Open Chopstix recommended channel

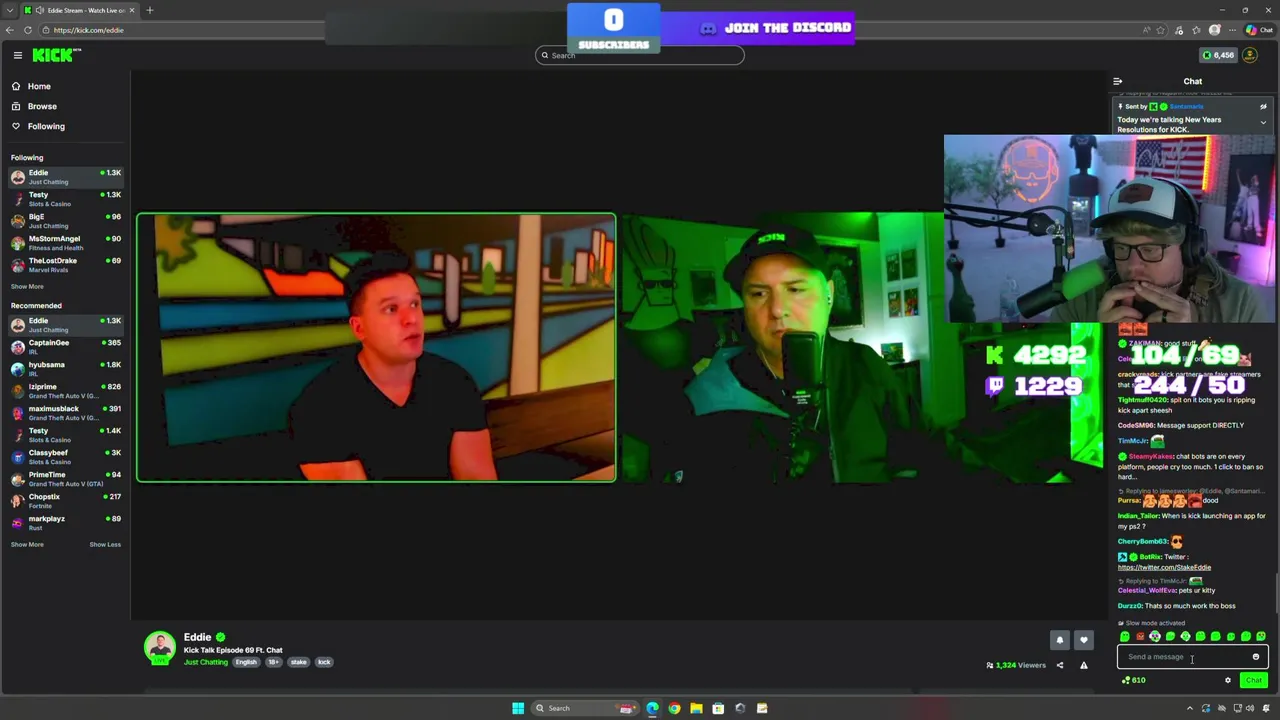65,501
